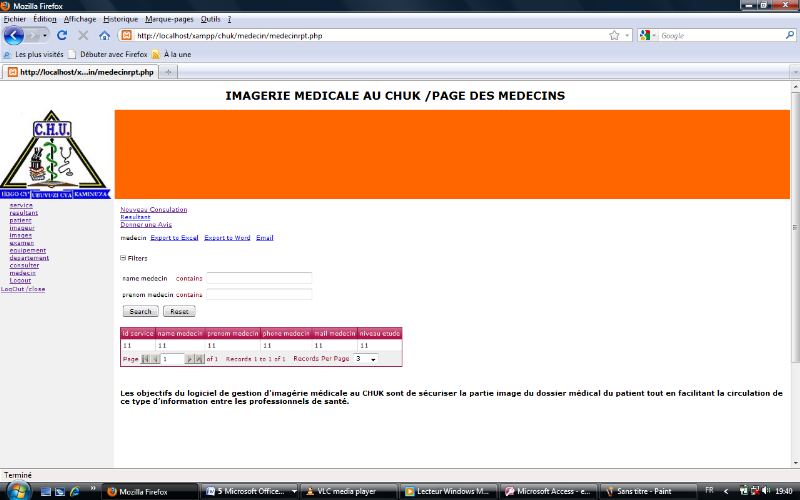Screen dimensions: 800x500
Task: Open the Outils menu
Action: tap(210, 19)
